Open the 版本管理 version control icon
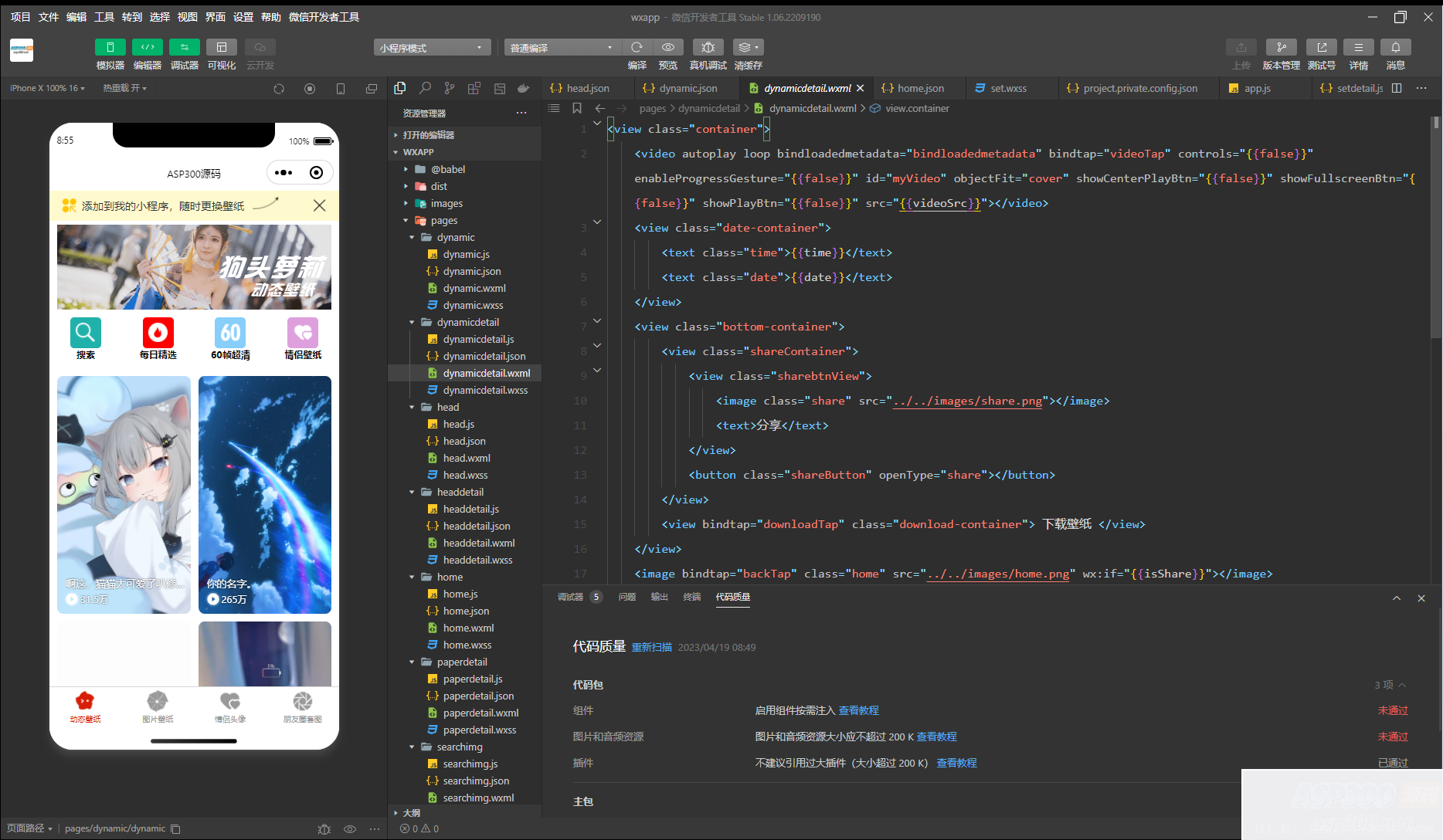The image size is (1443, 840). (x=1281, y=48)
